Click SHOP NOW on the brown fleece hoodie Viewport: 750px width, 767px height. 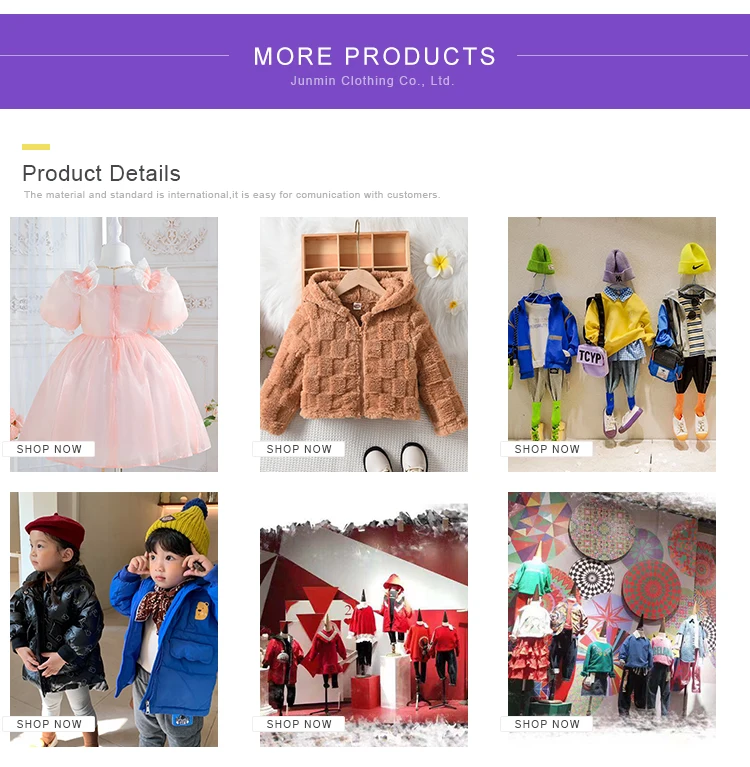tap(299, 449)
